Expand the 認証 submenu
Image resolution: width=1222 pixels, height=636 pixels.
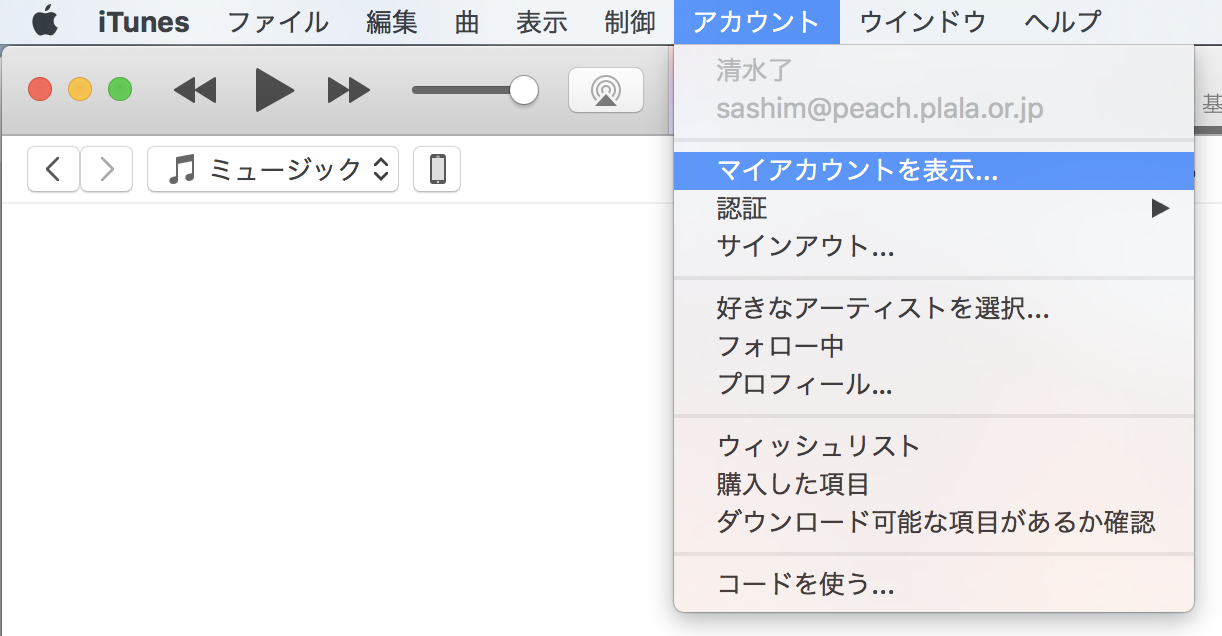pyautogui.click(x=934, y=208)
